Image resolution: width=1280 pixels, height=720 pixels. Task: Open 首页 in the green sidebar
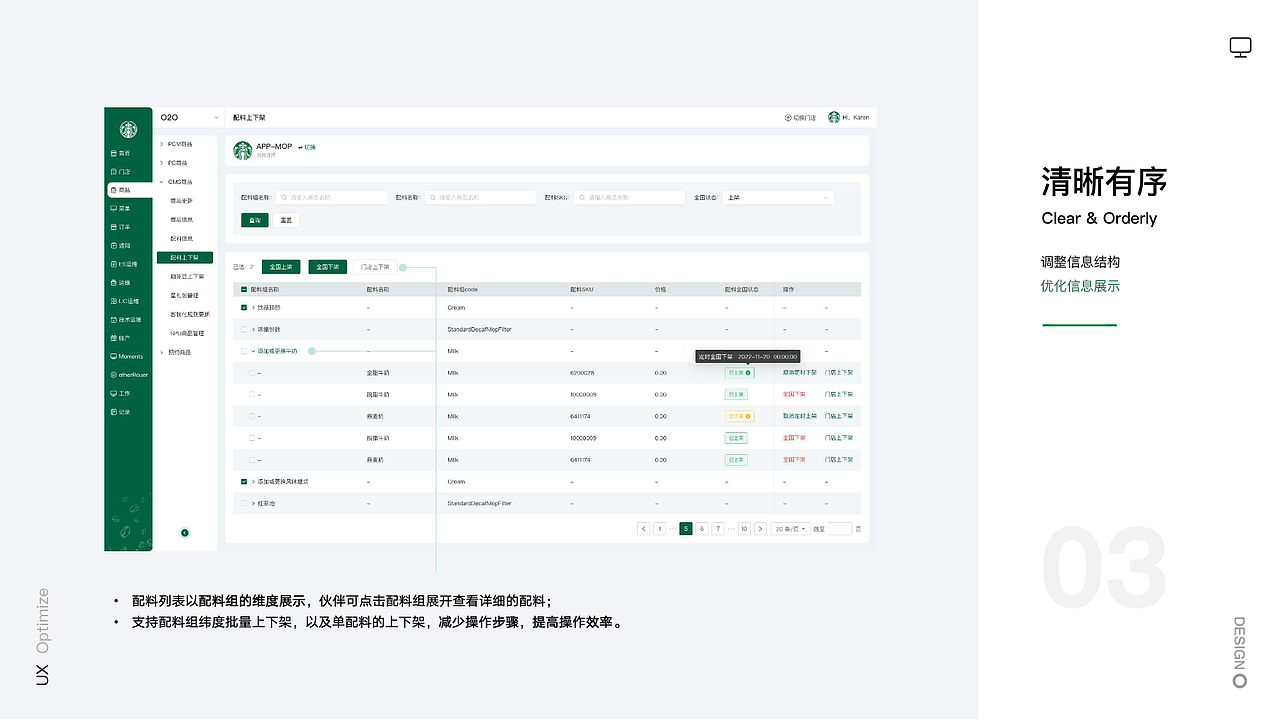tap(120, 153)
